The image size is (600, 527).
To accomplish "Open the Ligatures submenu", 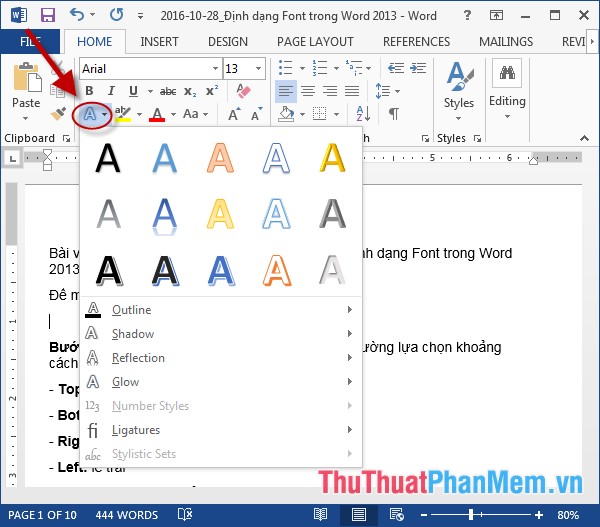I will tap(221, 430).
